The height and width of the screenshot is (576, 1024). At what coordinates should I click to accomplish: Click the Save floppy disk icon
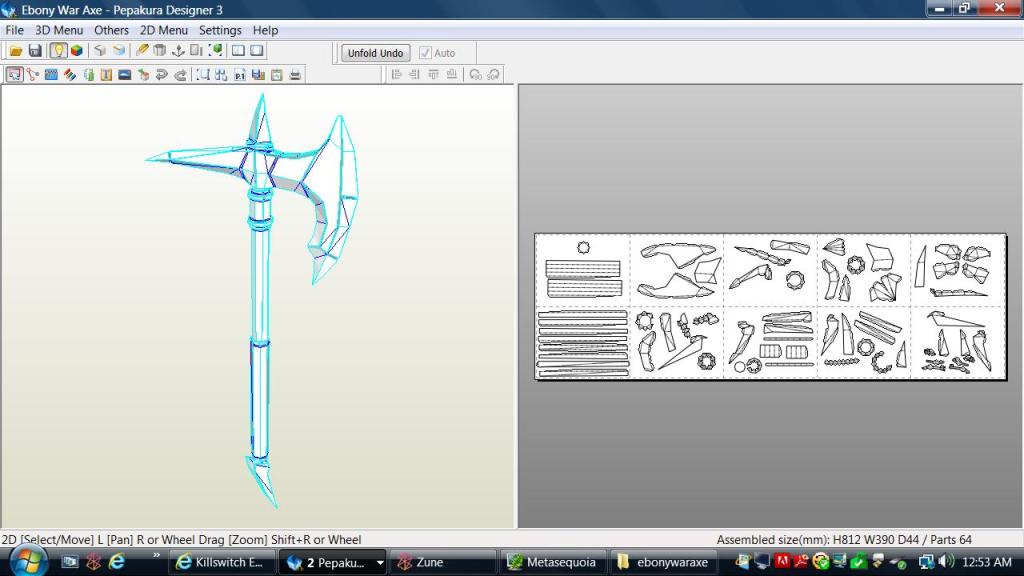[35, 51]
